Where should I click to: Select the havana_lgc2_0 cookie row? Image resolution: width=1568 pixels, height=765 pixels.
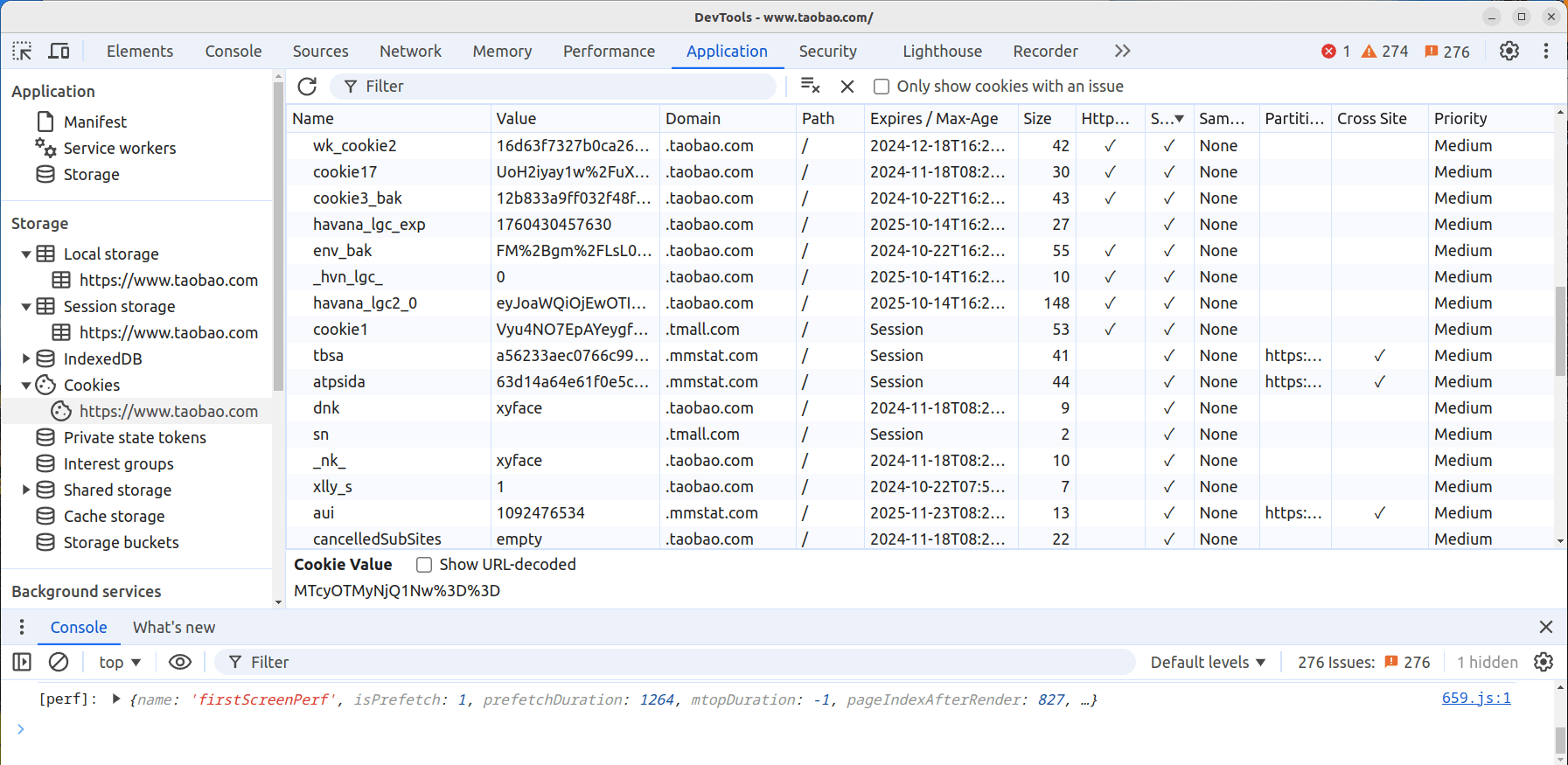921,303
